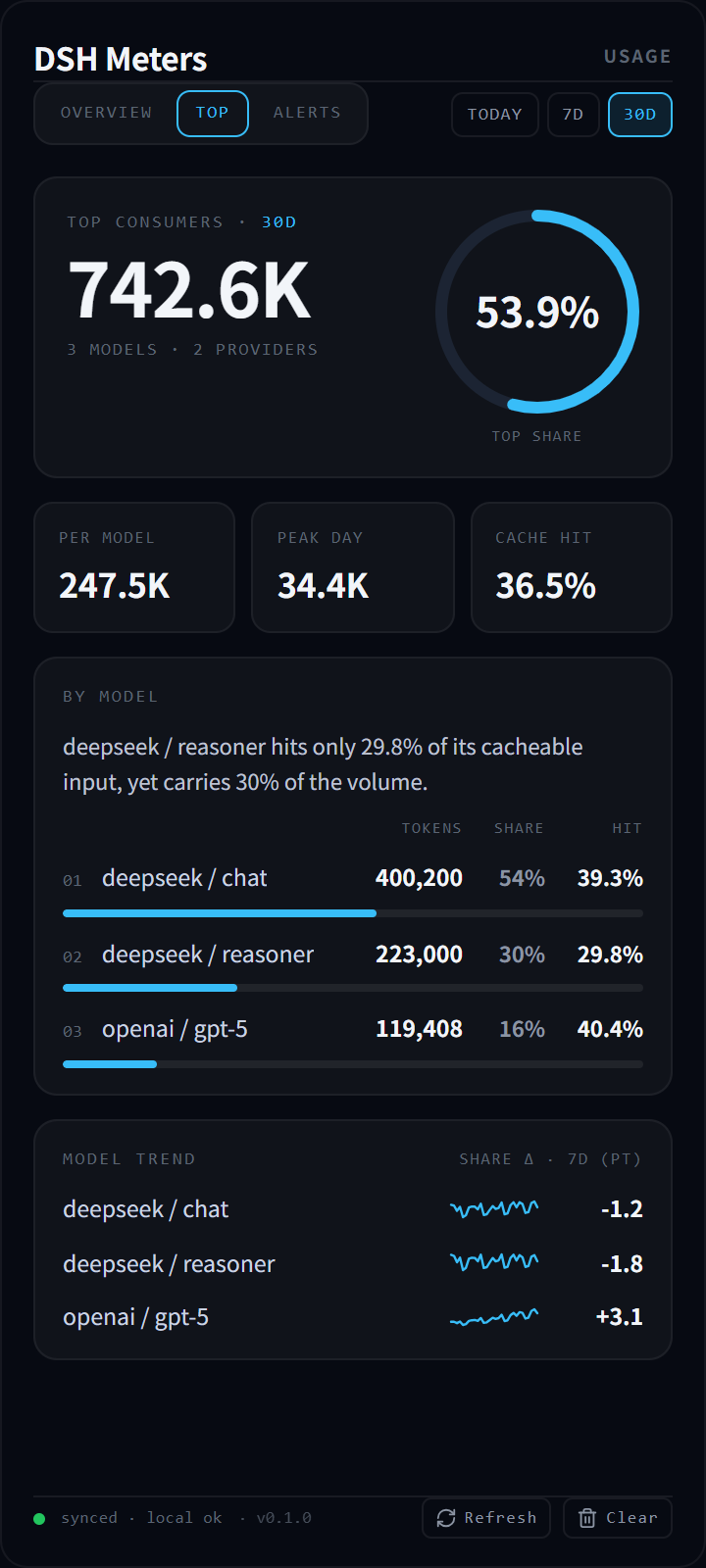Toggle the 30D time range

640,115
